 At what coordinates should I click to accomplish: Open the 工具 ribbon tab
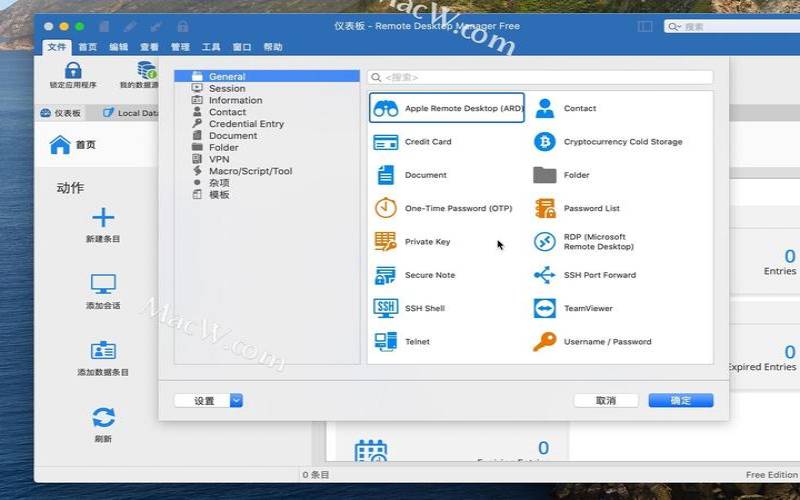[x=211, y=47]
